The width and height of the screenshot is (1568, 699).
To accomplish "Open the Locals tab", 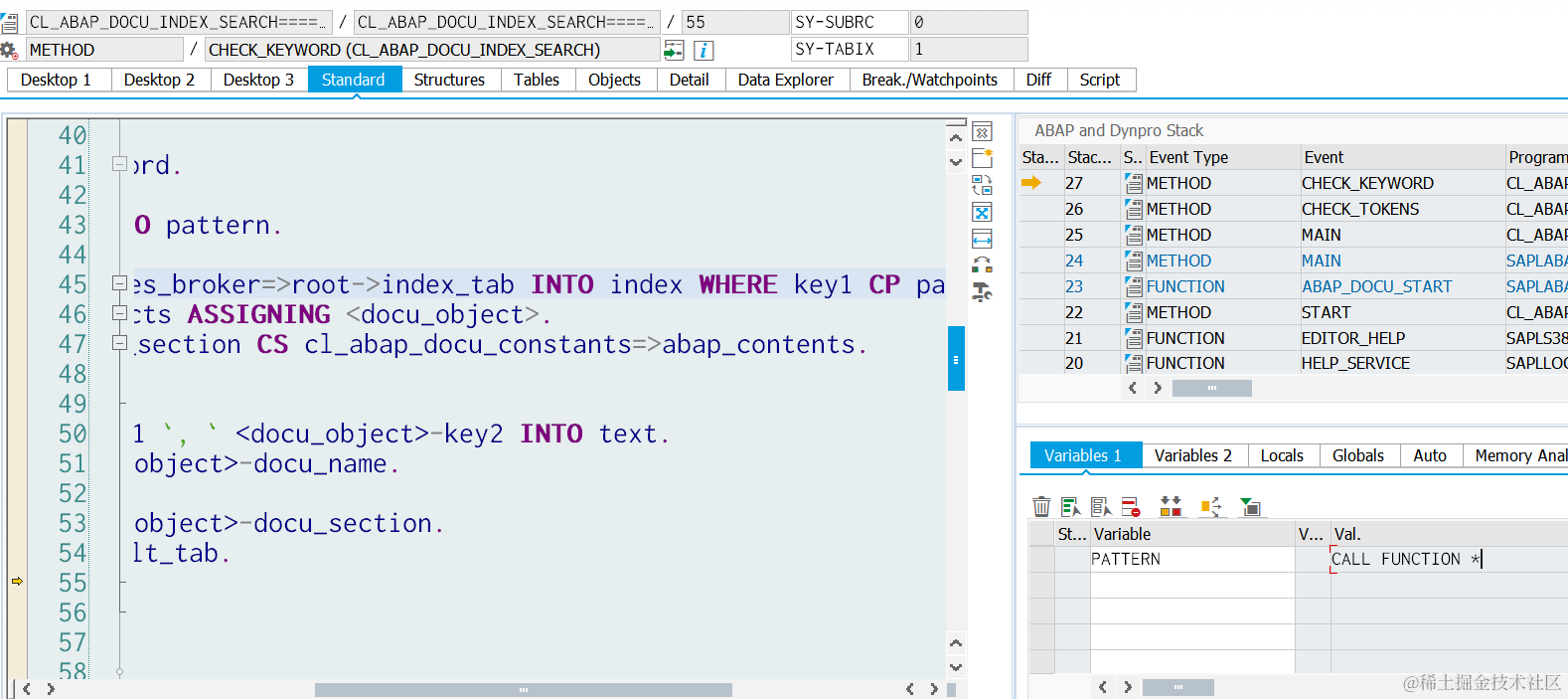I will coord(1283,455).
